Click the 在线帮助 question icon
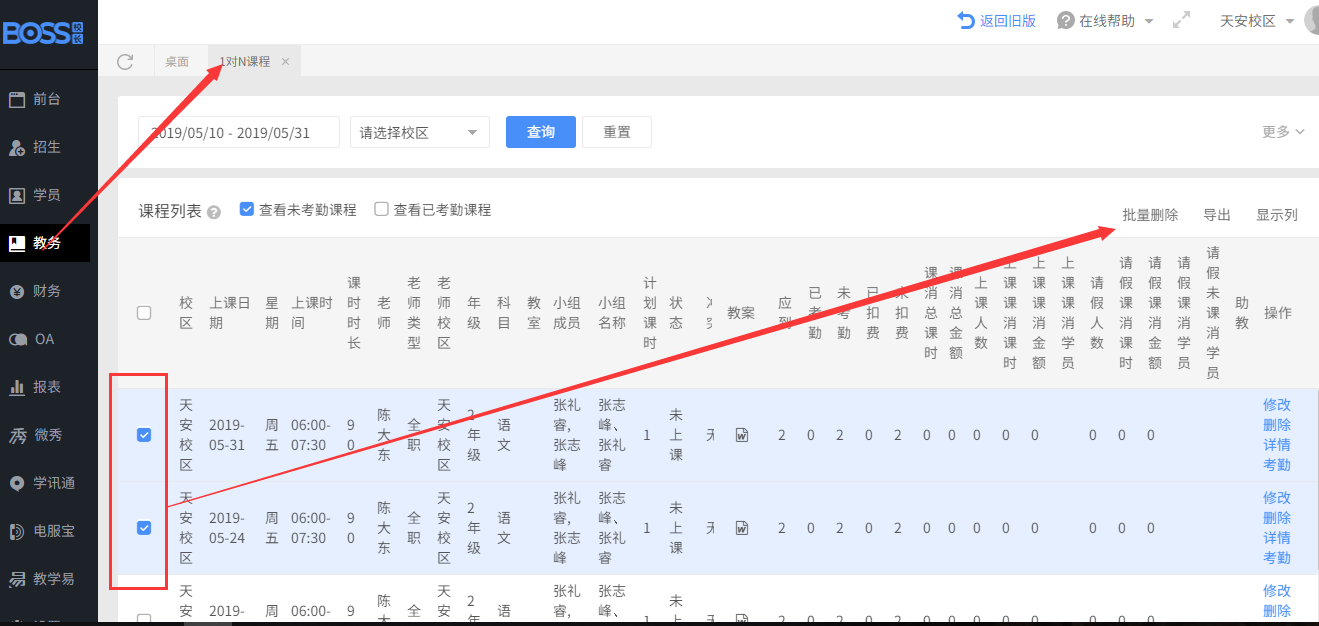Image resolution: width=1319 pixels, height=626 pixels. pyautogui.click(x=1065, y=21)
